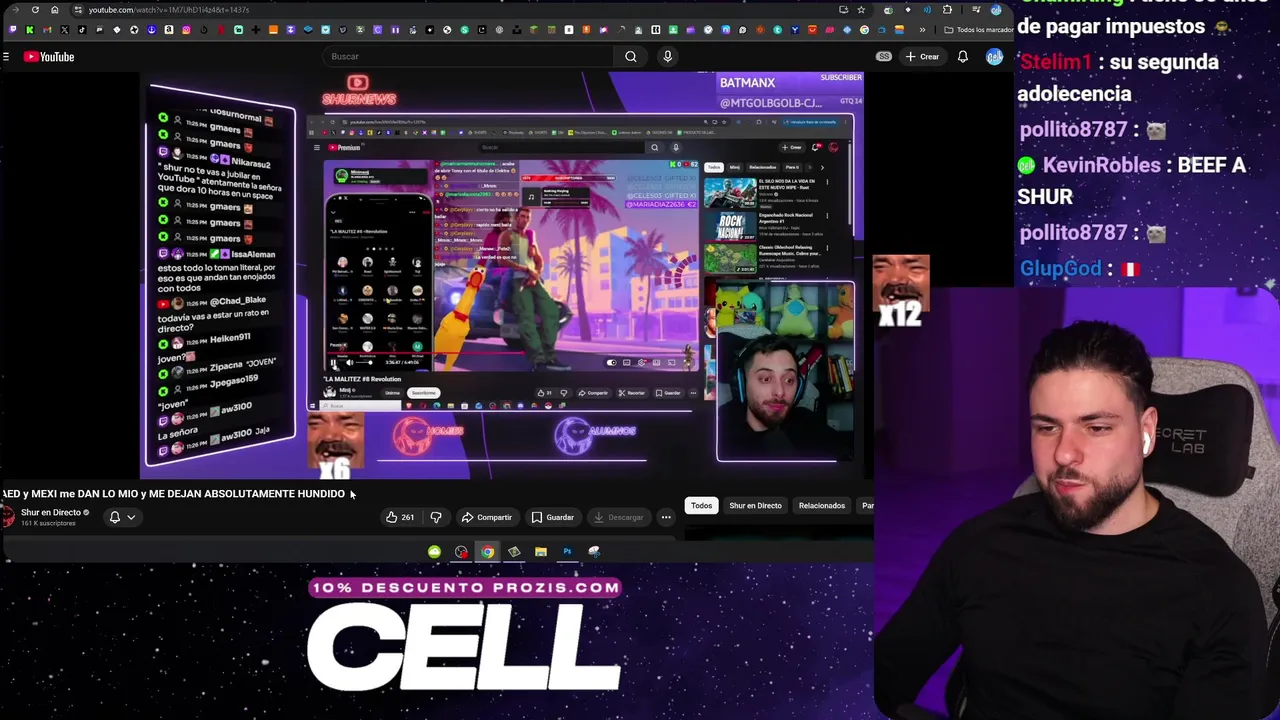Open YouTube notifications bell at top
This screenshot has width=1280, height=720.
tap(962, 57)
